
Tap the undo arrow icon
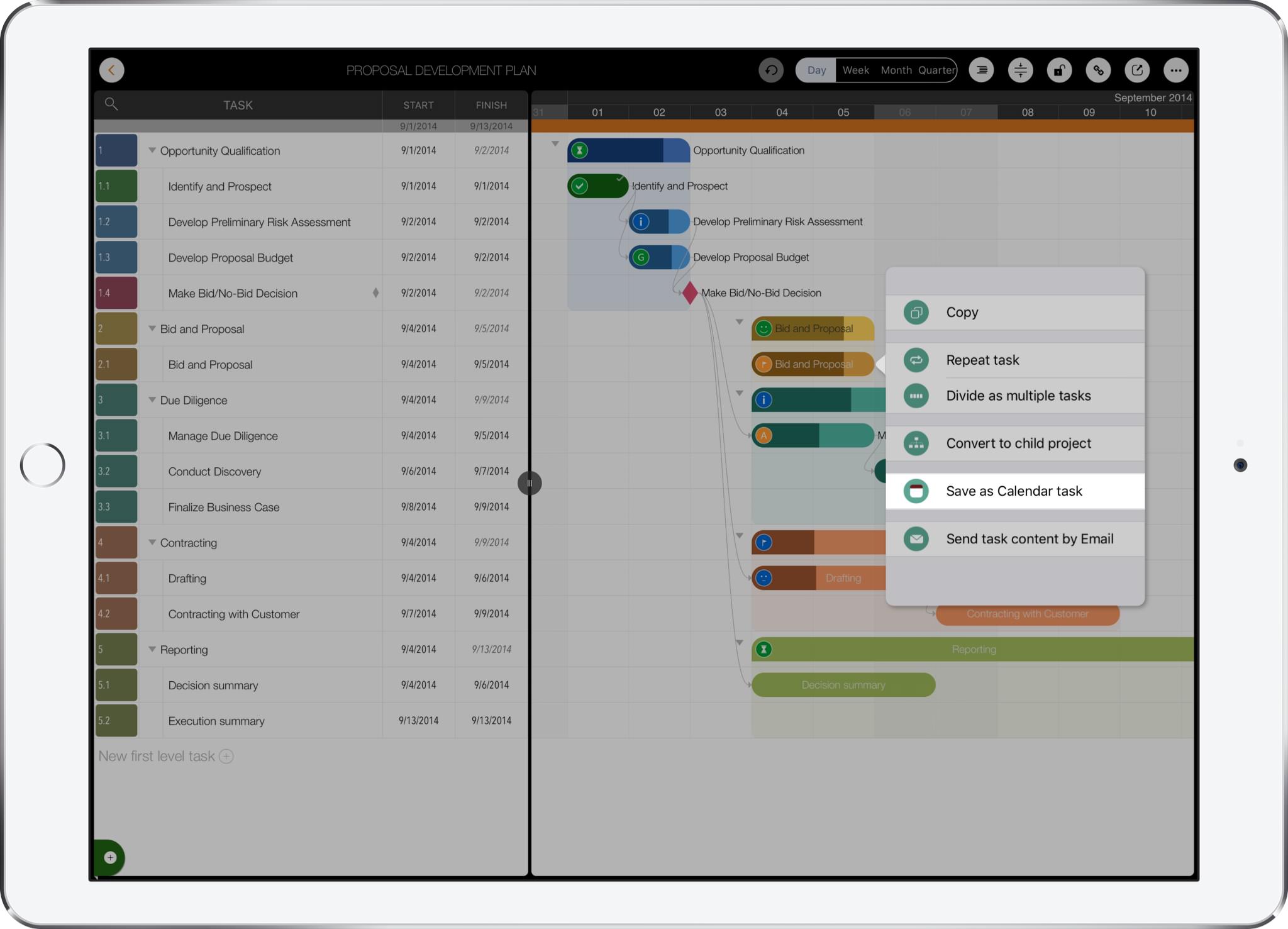[x=771, y=70]
